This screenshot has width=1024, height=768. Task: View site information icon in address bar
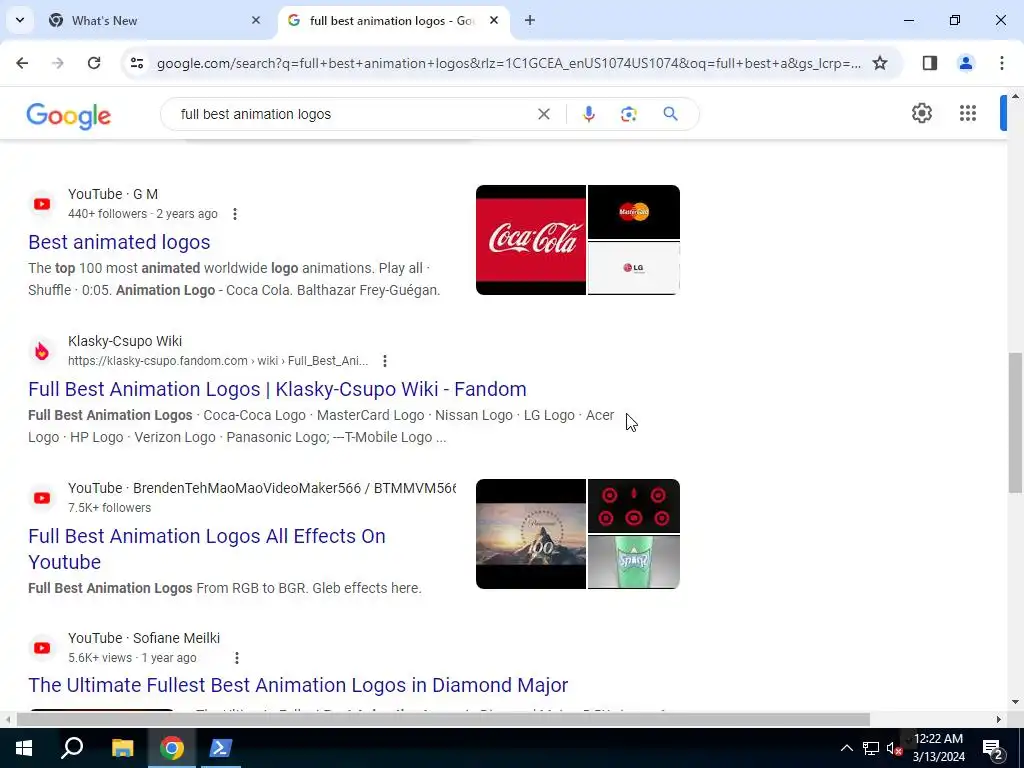pyautogui.click(x=137, y=63)
